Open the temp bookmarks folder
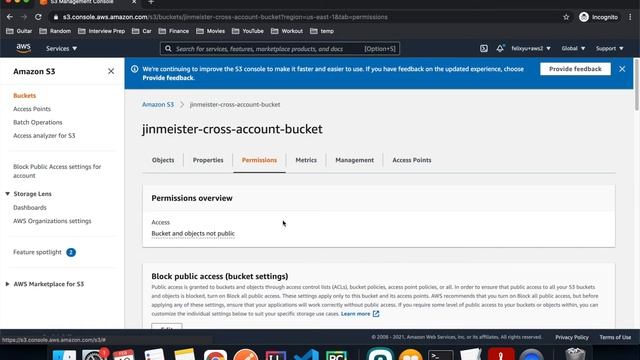The width and height of the screenshot is (640, 360). tap(322, 31)
